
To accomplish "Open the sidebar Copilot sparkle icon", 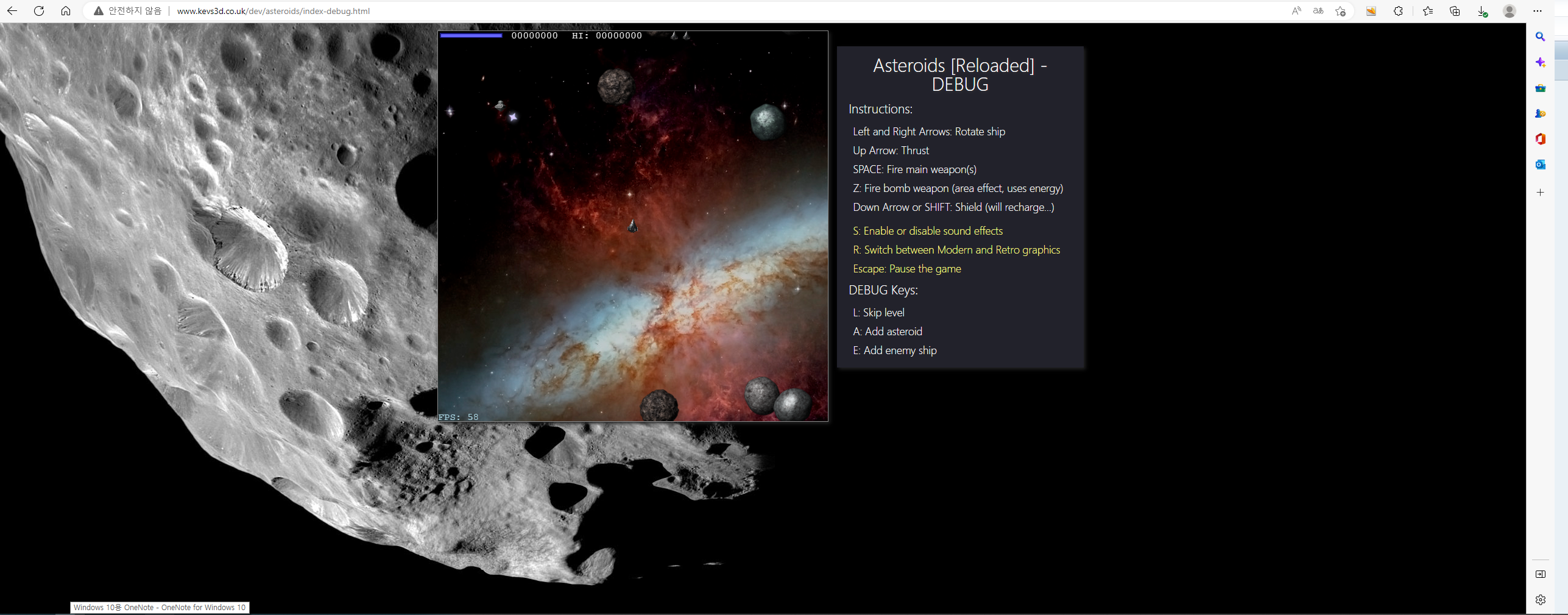I will coord(1540,63).
